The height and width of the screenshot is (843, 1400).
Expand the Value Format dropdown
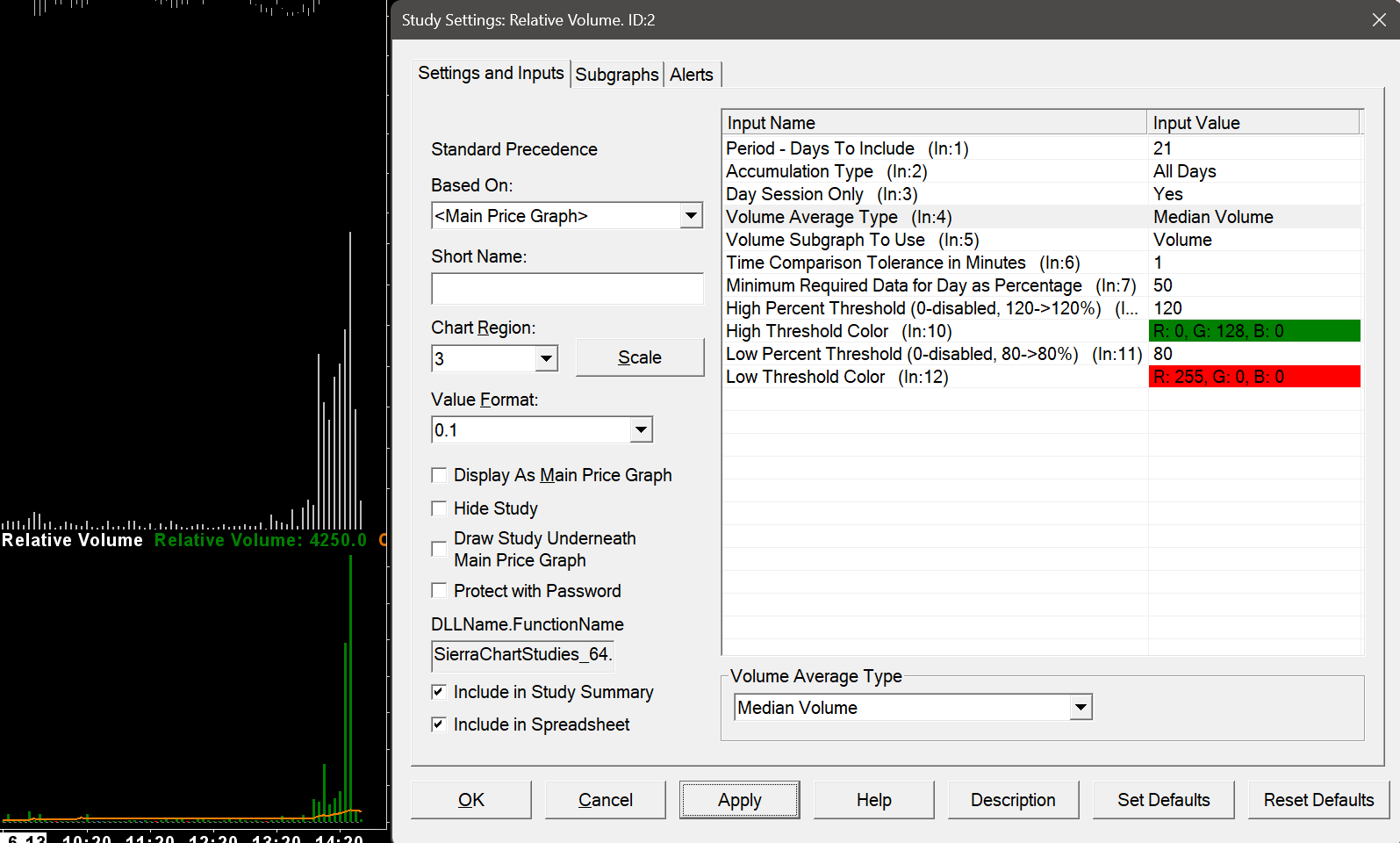coord(641,430)
